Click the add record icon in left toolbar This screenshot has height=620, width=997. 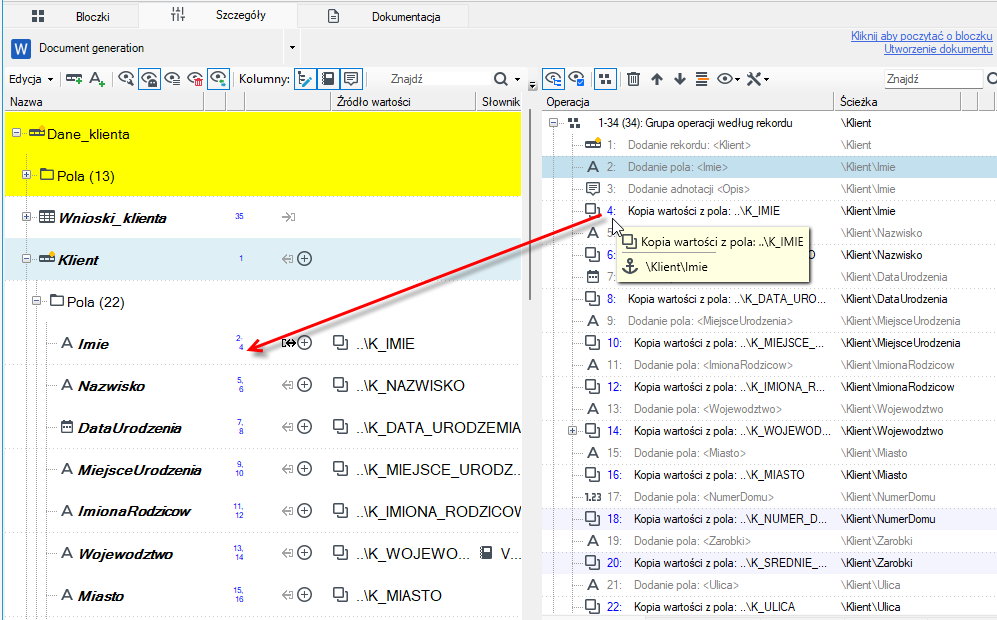[x=74, y=79]
